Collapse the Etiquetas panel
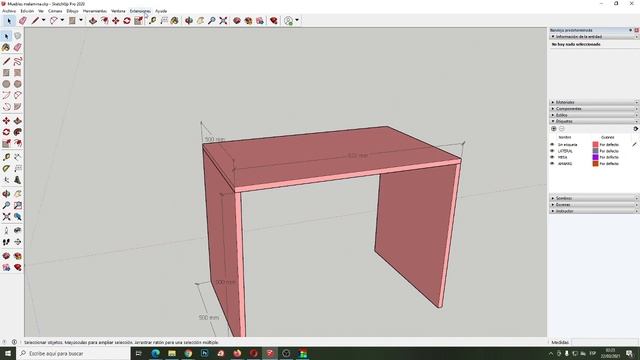Image resolution: width=640 pixels, height=360 pixels. [593, 121]
